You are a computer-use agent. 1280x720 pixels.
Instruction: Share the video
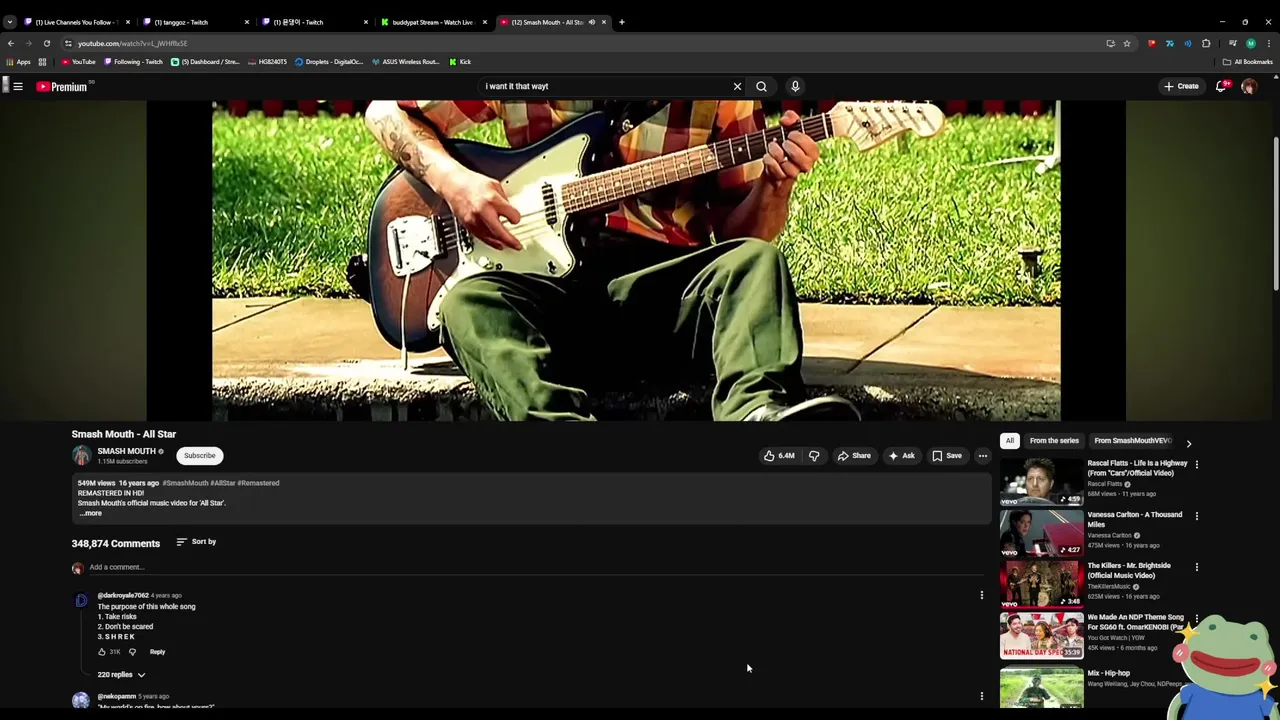854,456
